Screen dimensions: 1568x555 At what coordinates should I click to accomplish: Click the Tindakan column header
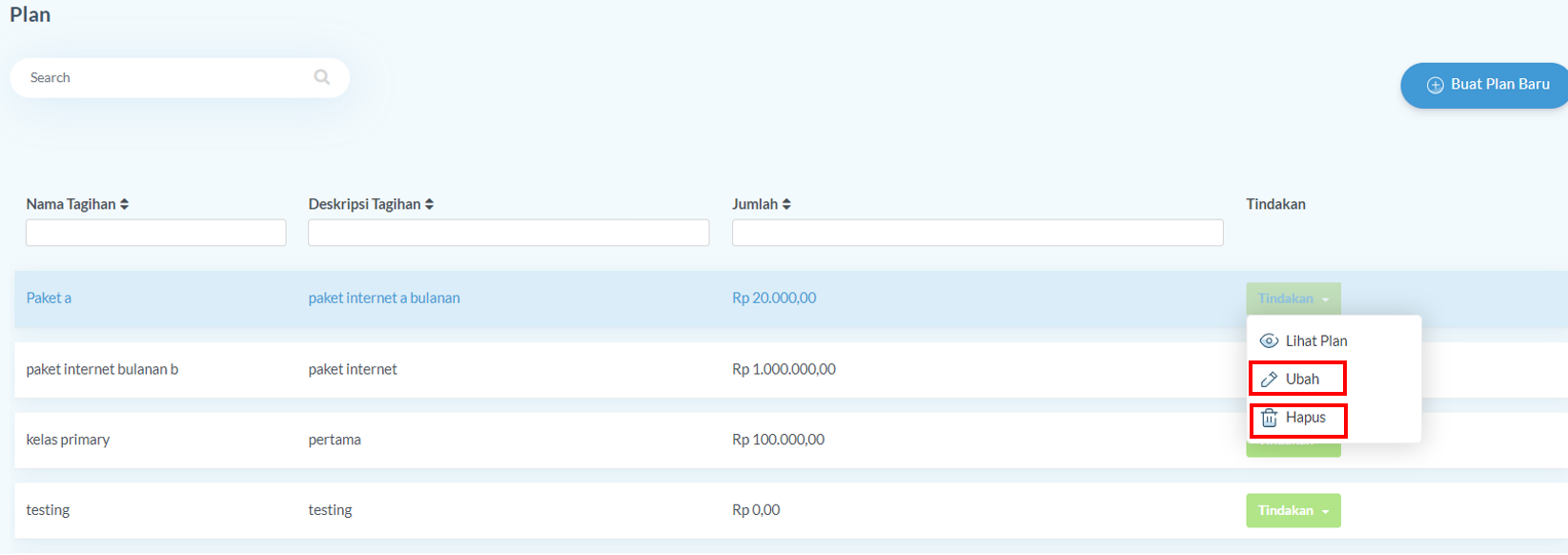pos(1275,204)
